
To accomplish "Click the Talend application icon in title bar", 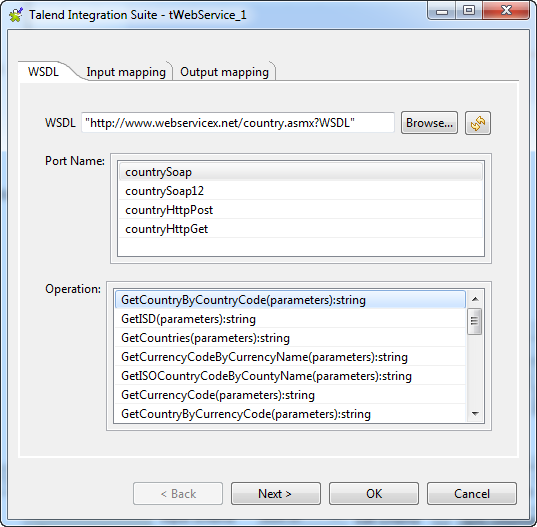I will (x=16, y=15).
